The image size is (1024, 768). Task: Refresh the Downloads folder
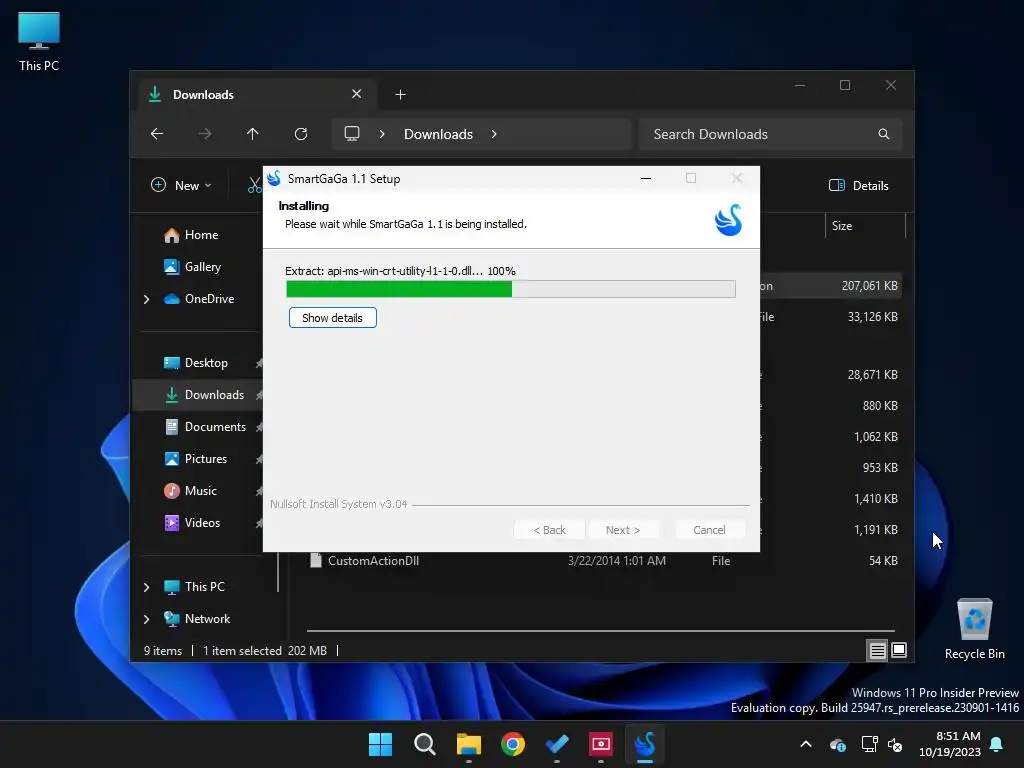click(301, 134)
